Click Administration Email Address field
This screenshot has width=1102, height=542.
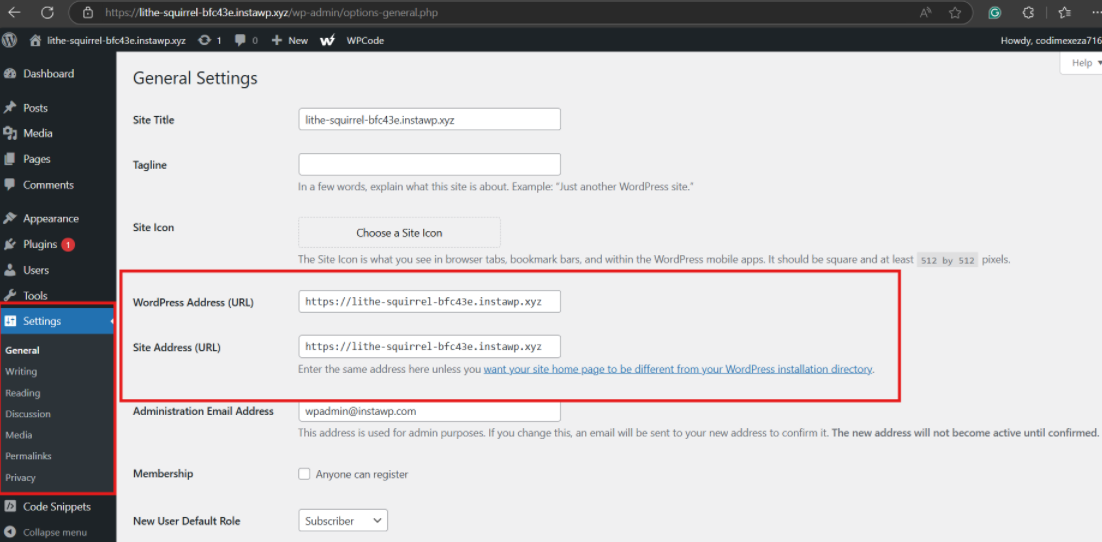click(x=429, y=411)
